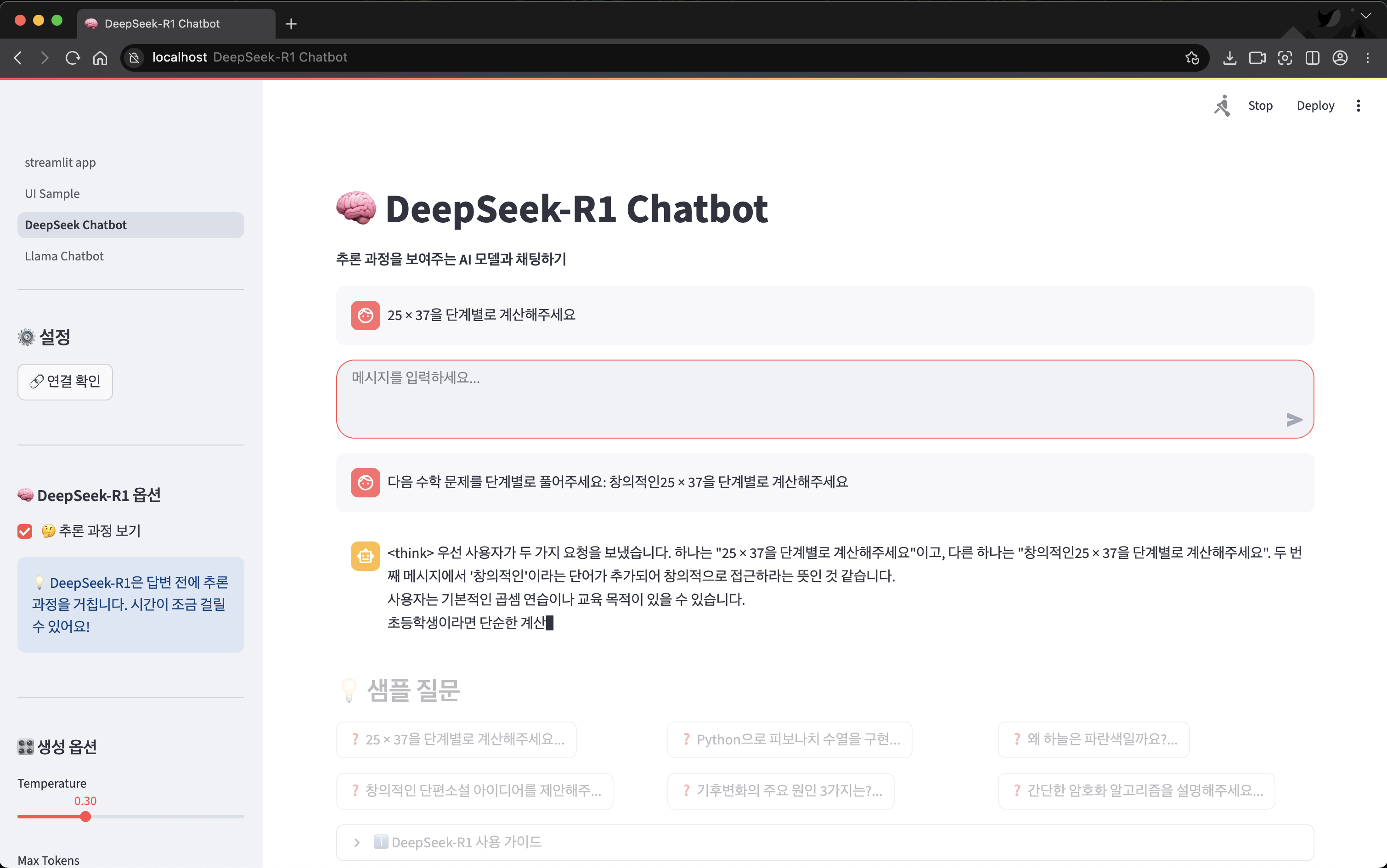The height and width of the screenshot is (868, 1387).
Task: Open the tab list dropdown chevron
Action: (x=1365, y=16)
